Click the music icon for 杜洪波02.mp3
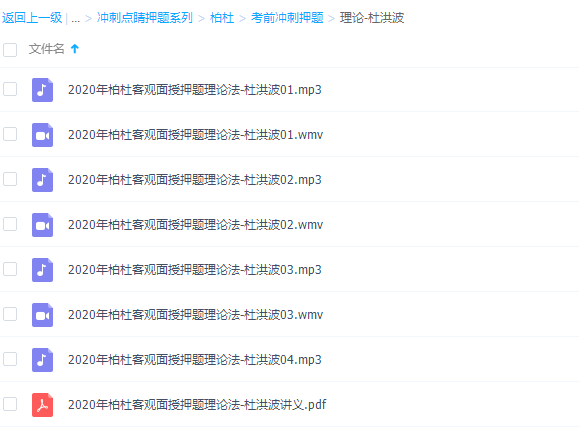Viewport: 579px width, 434px height. pyautogui.click(x=42, y=180)
